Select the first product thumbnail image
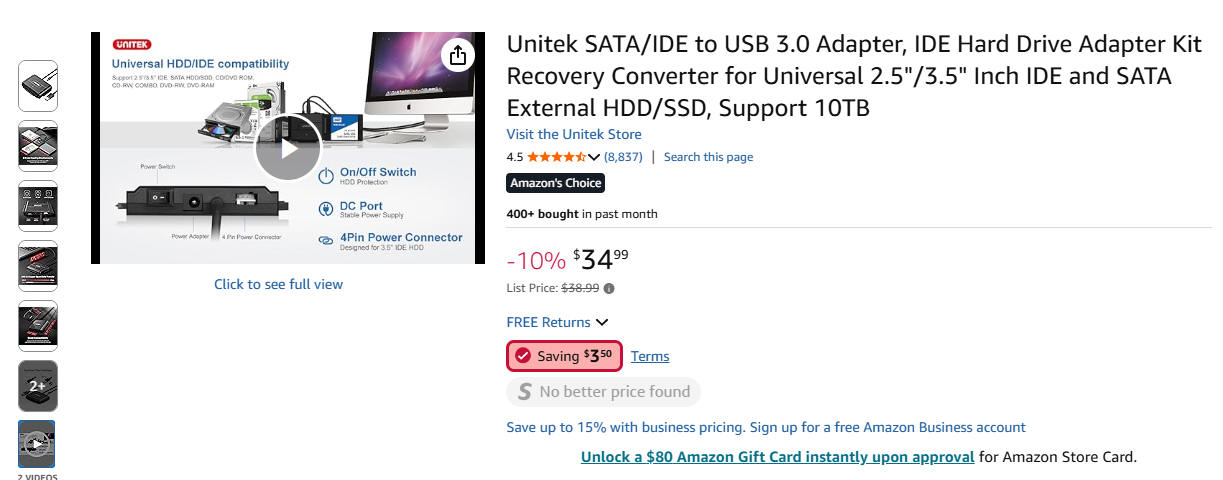This screenshot has height=480, width=1223. click(x=38, y=86)
